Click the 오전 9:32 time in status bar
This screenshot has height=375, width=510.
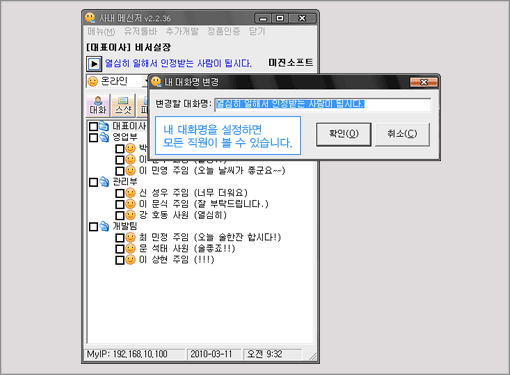click(265, 354)
